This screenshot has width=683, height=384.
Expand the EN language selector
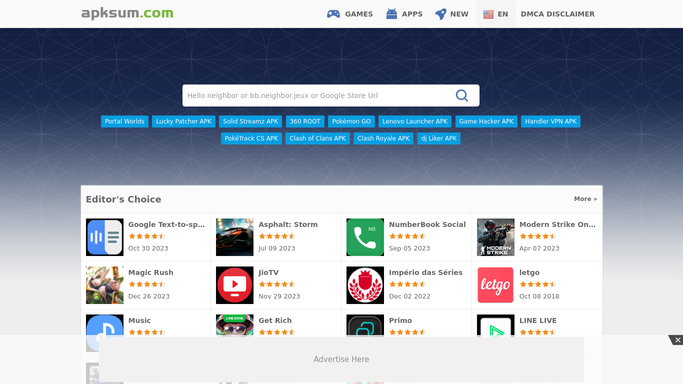(496, 14)
